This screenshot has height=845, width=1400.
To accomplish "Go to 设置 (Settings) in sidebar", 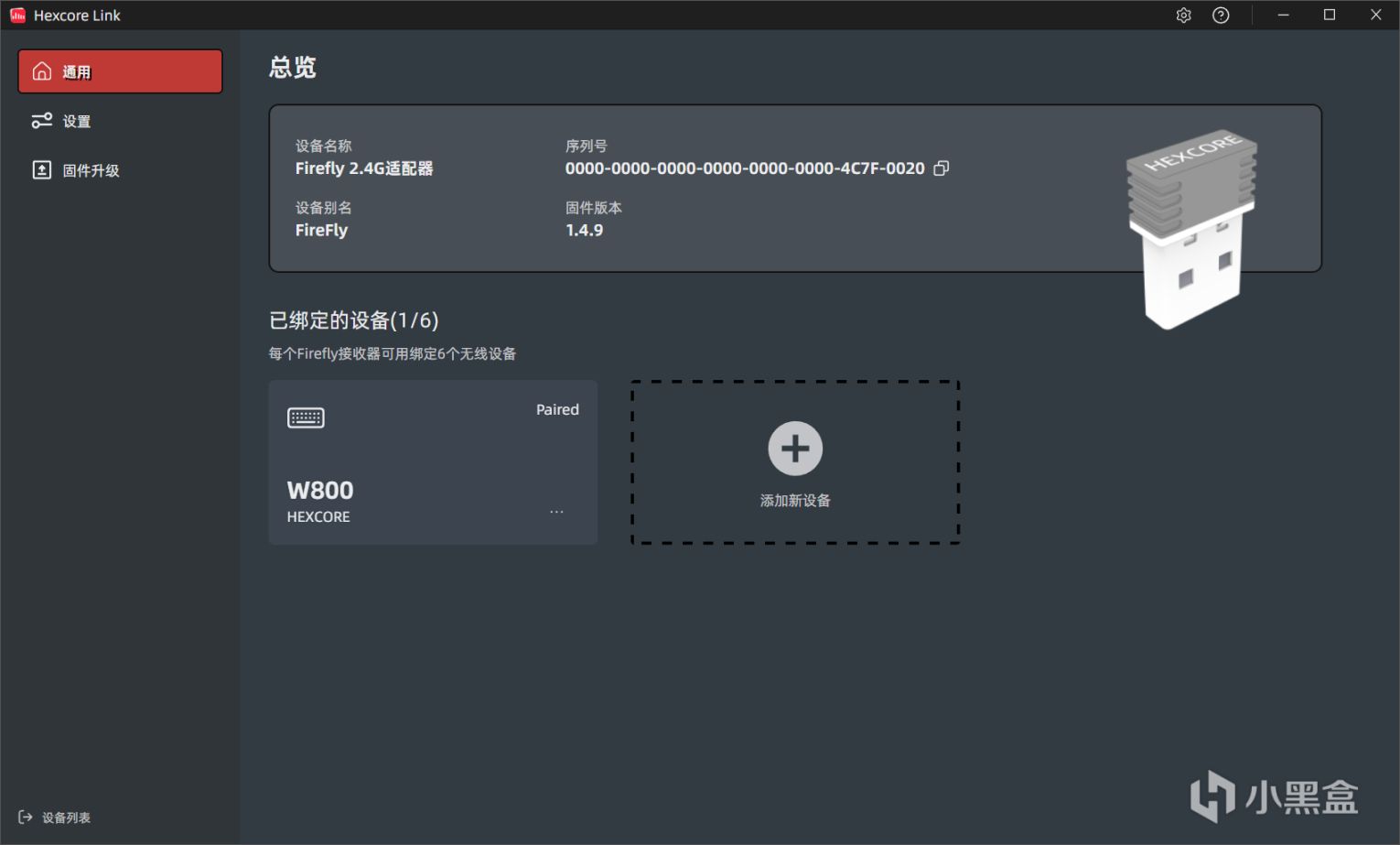I will click(x=120, y=121).
